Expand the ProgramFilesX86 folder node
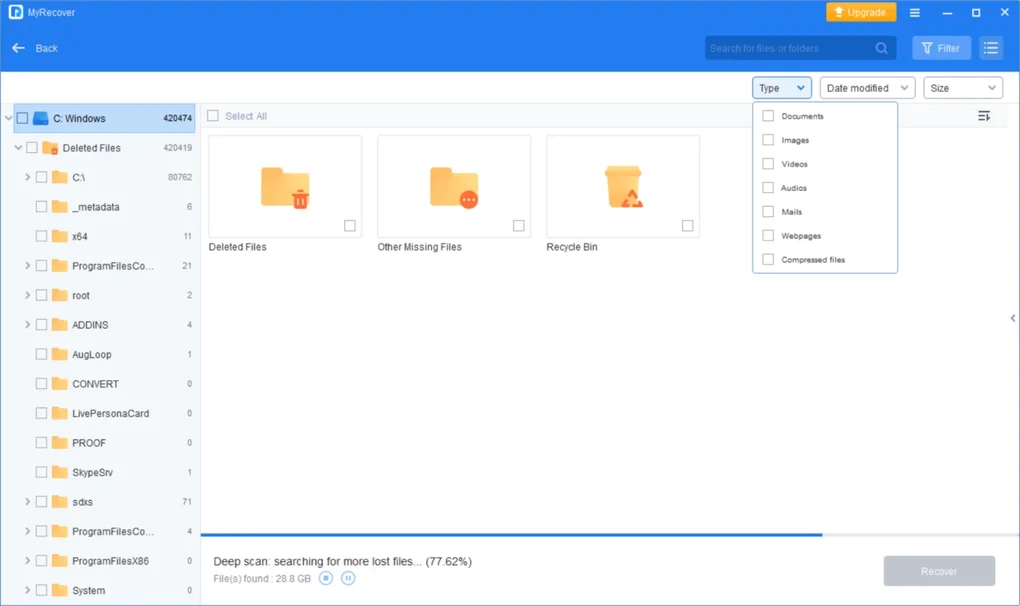The width and height of the screenshot is (1020, 606). (27, 560)
